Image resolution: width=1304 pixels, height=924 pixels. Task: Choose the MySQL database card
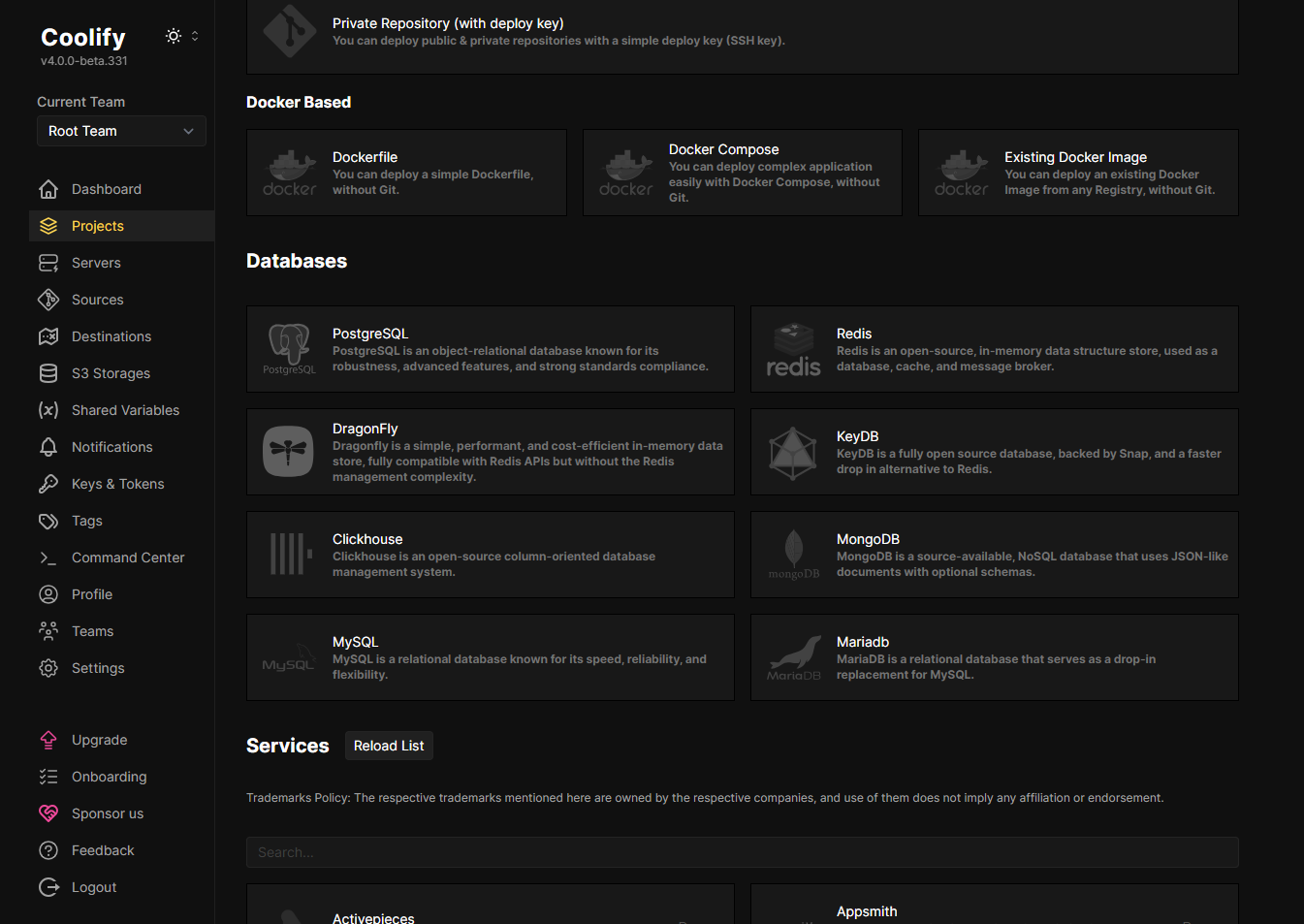(490, 657)
